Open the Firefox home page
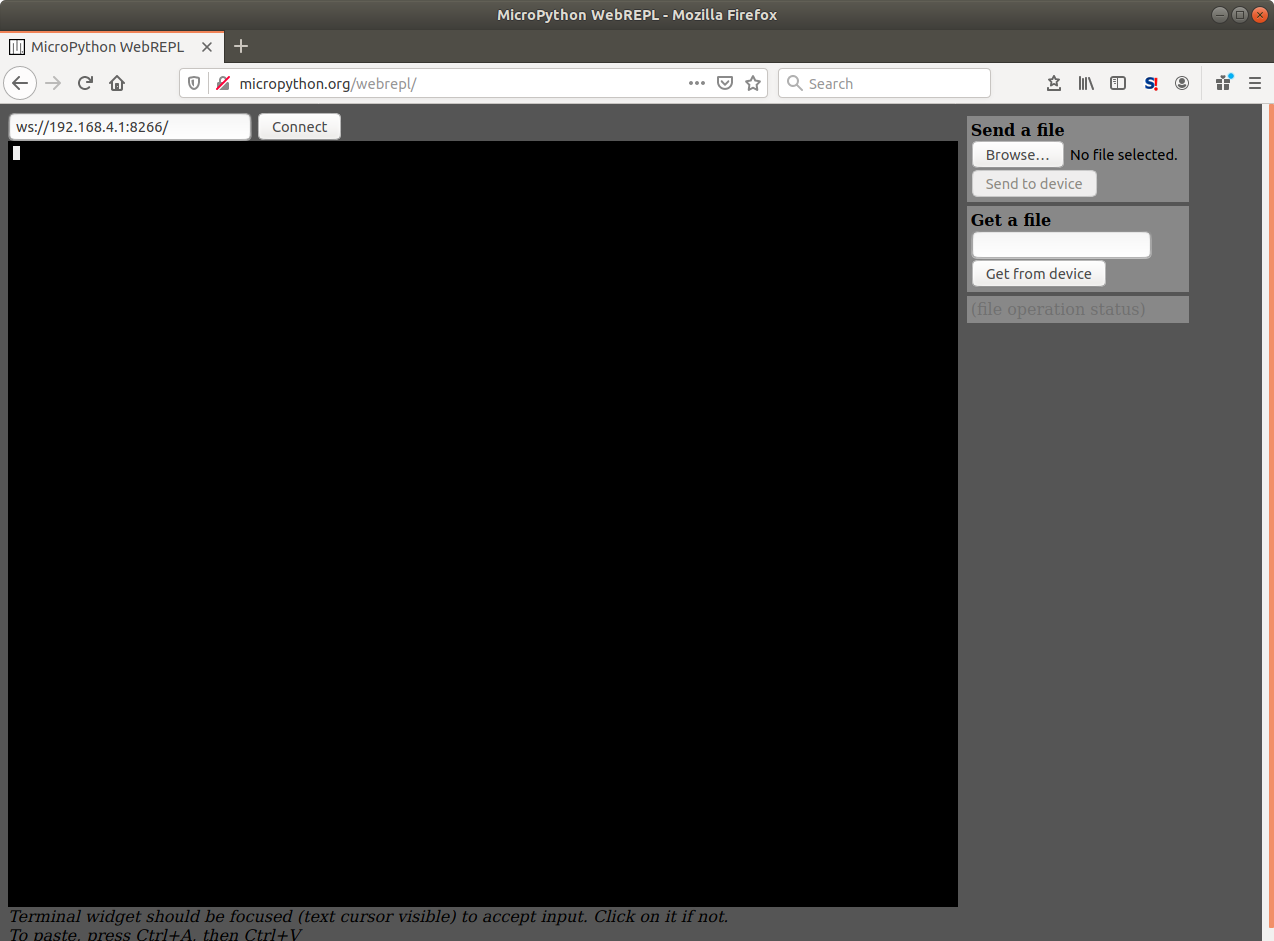The height and width of the screenshot is (941, 1274). [117, 83]
